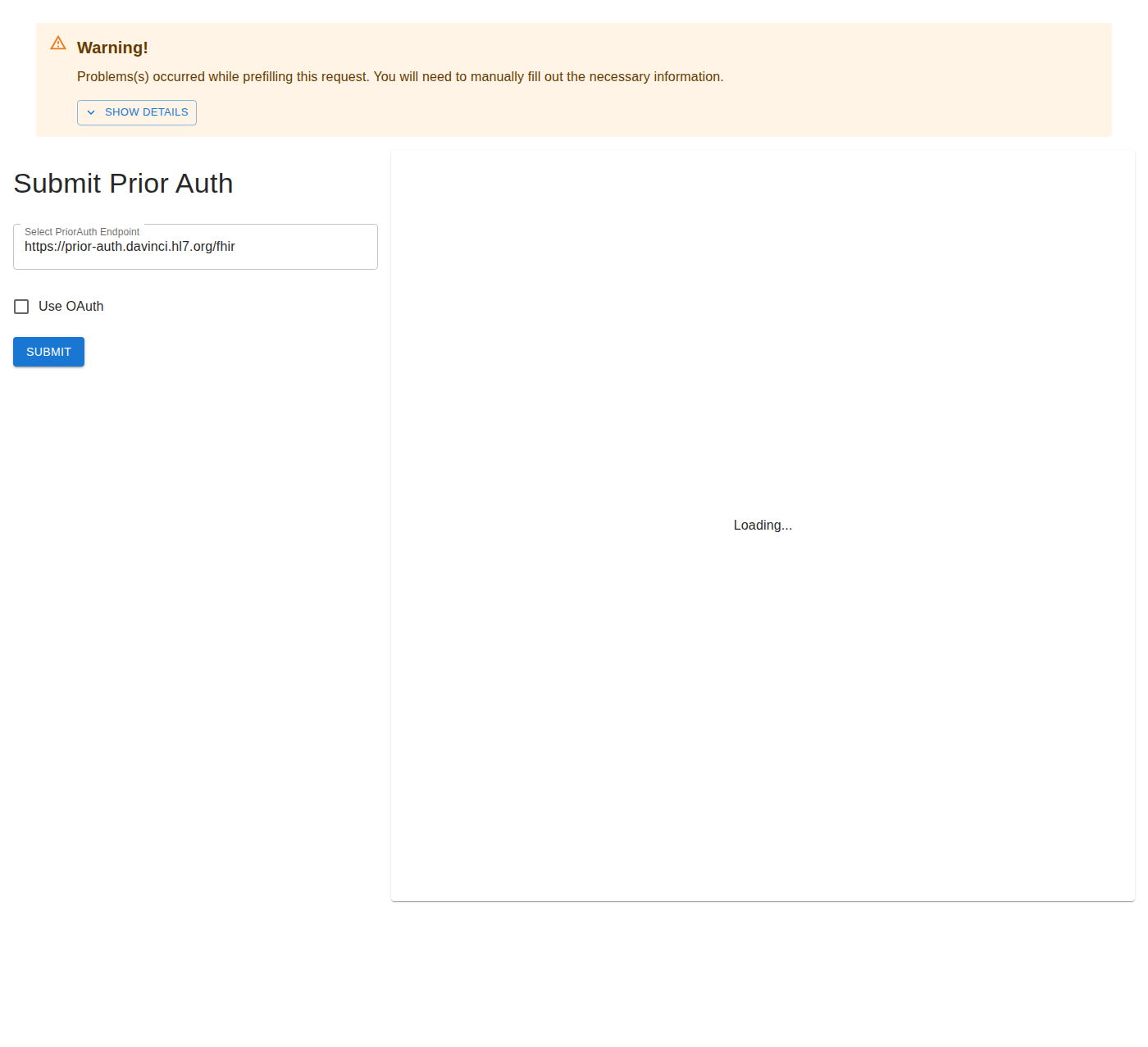Click the "Loading..." text in panel
The width and height of the screenshot is (1148, 1047).
(763, 526)
